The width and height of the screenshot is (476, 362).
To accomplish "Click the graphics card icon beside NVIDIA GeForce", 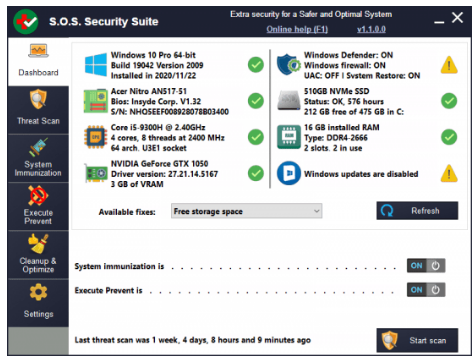I will tap(96, 173).
